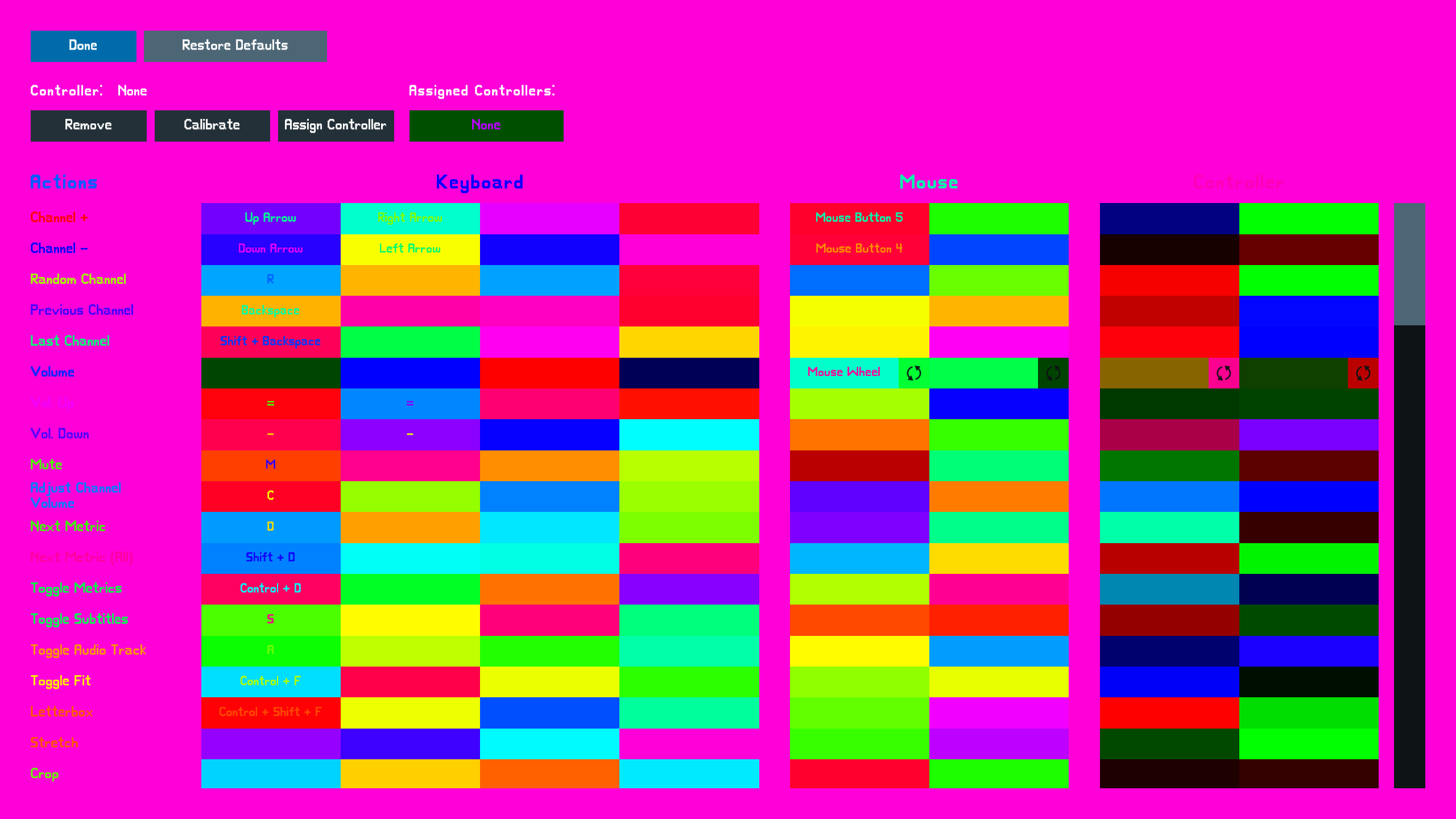Screen dimensions: 1456x819
Task: Click the vertical scrollbar thumb
Action: [1409, 264]
